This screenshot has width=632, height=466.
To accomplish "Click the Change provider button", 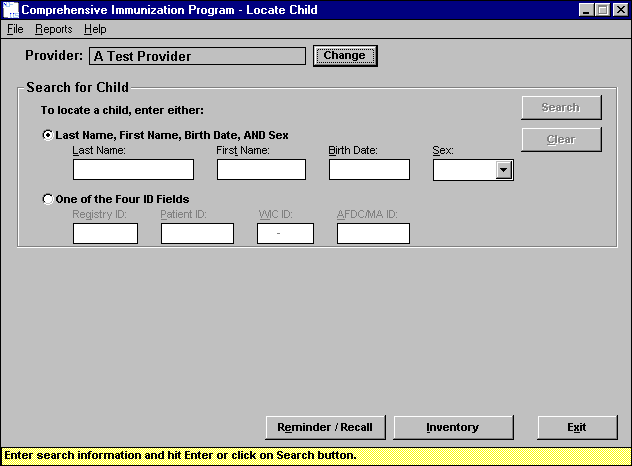I will [344, 56].
